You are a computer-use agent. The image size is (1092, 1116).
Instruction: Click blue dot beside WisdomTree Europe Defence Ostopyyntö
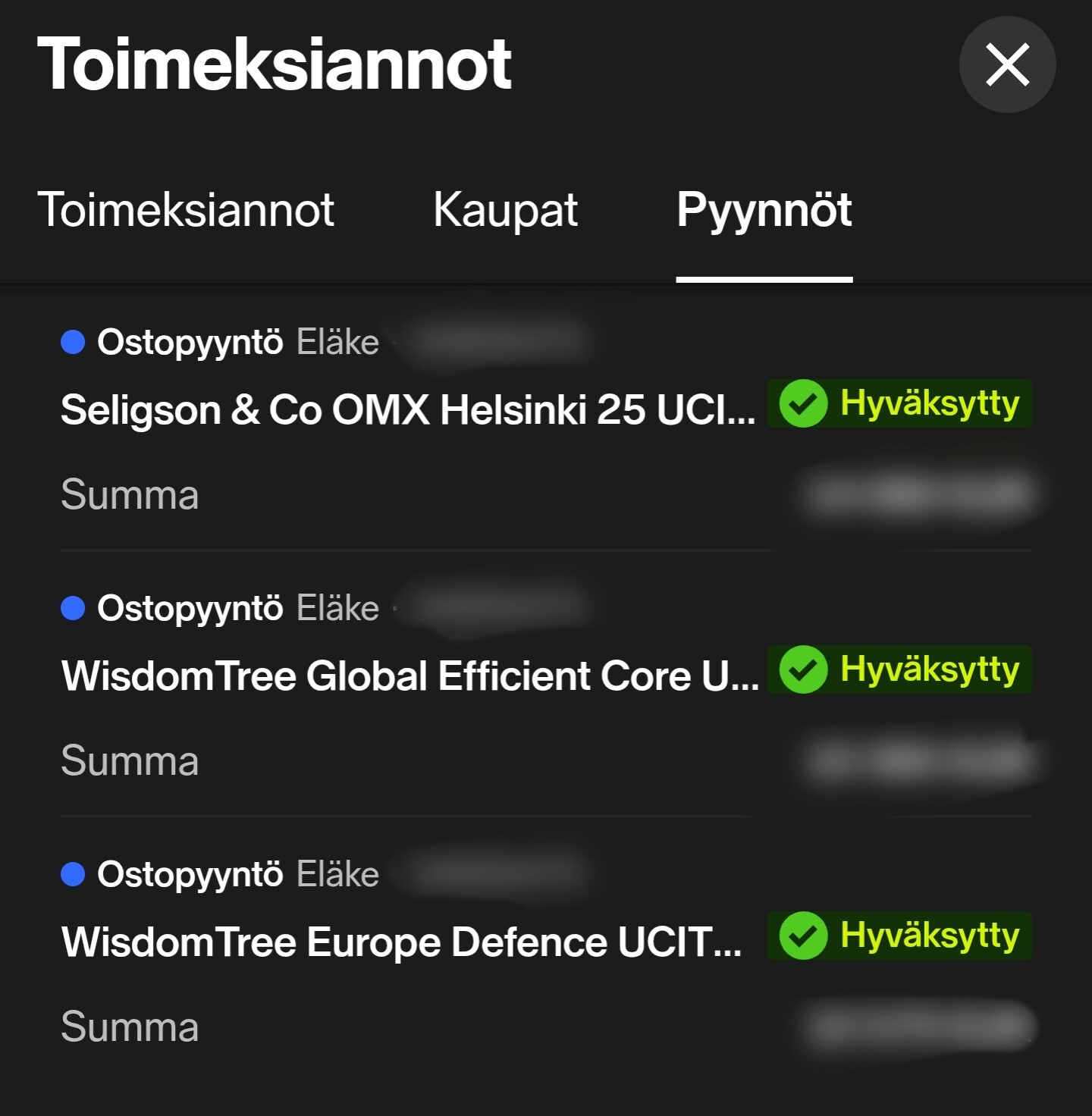[x=73, y=874]
